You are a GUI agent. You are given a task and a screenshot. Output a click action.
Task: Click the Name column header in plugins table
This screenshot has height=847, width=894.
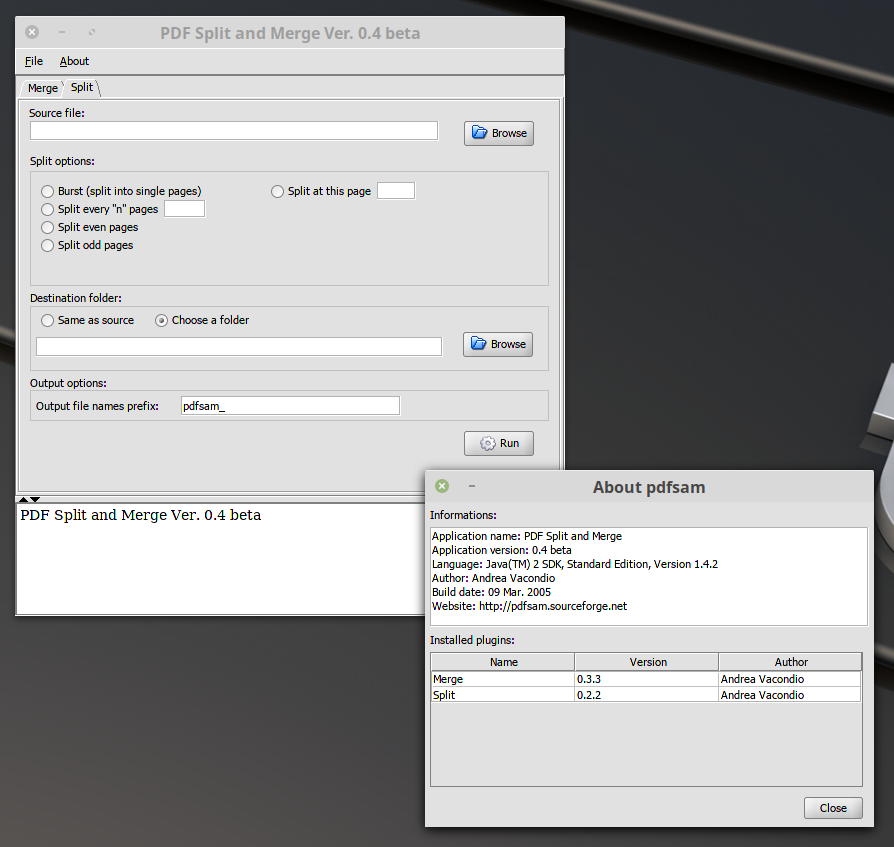tap(503, 662)
